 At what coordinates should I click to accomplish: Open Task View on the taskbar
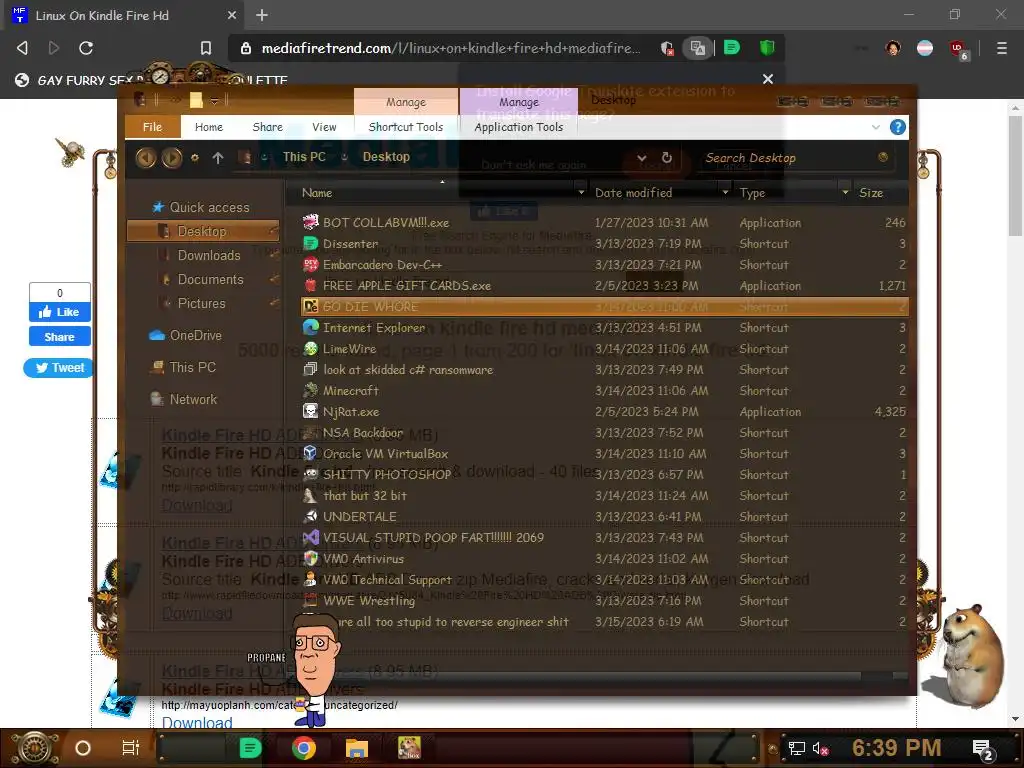click(x=131, y=748)
